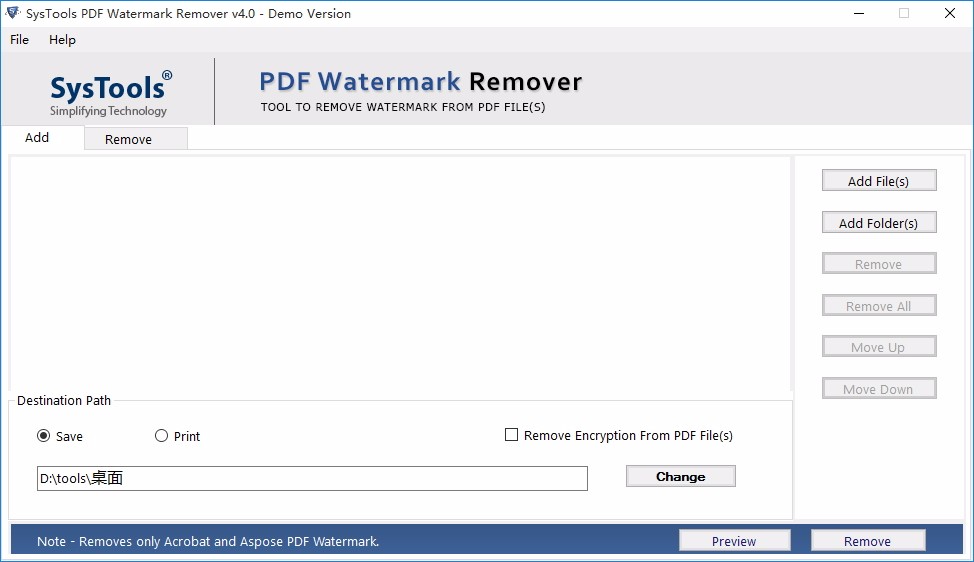Click the SysTools Simplifying Technology logo

111,93
